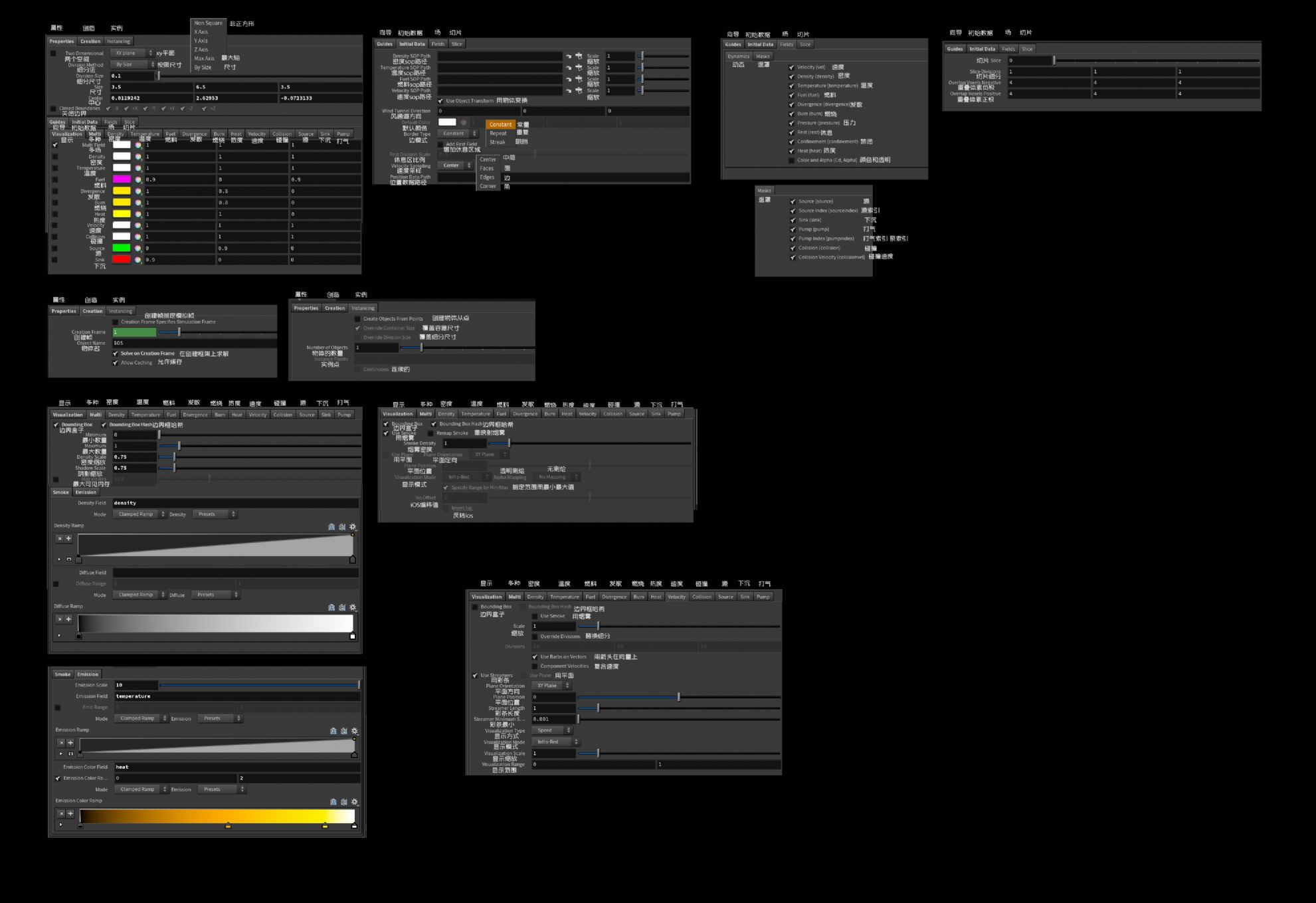Toggle the Allow Caching checkbox
Image resolution: width=1316 pixels, height=903 pixels.
[x=116, y=363]
